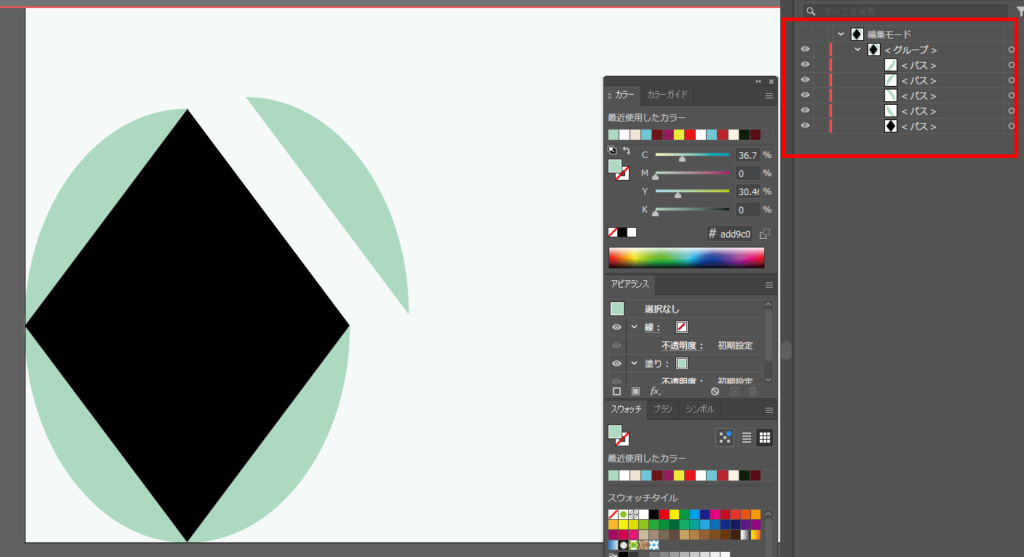Select the first パス item in layers
Image resolution: width=1024 pixels, height=557 pixels.
[x=918, y=65]
